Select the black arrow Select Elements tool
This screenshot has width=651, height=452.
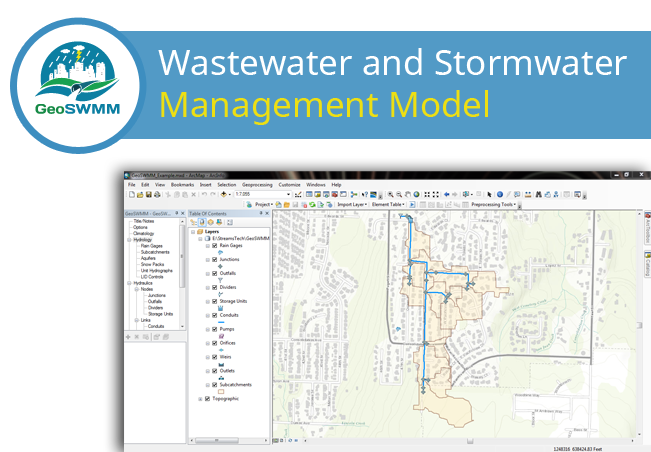(489, 194)
